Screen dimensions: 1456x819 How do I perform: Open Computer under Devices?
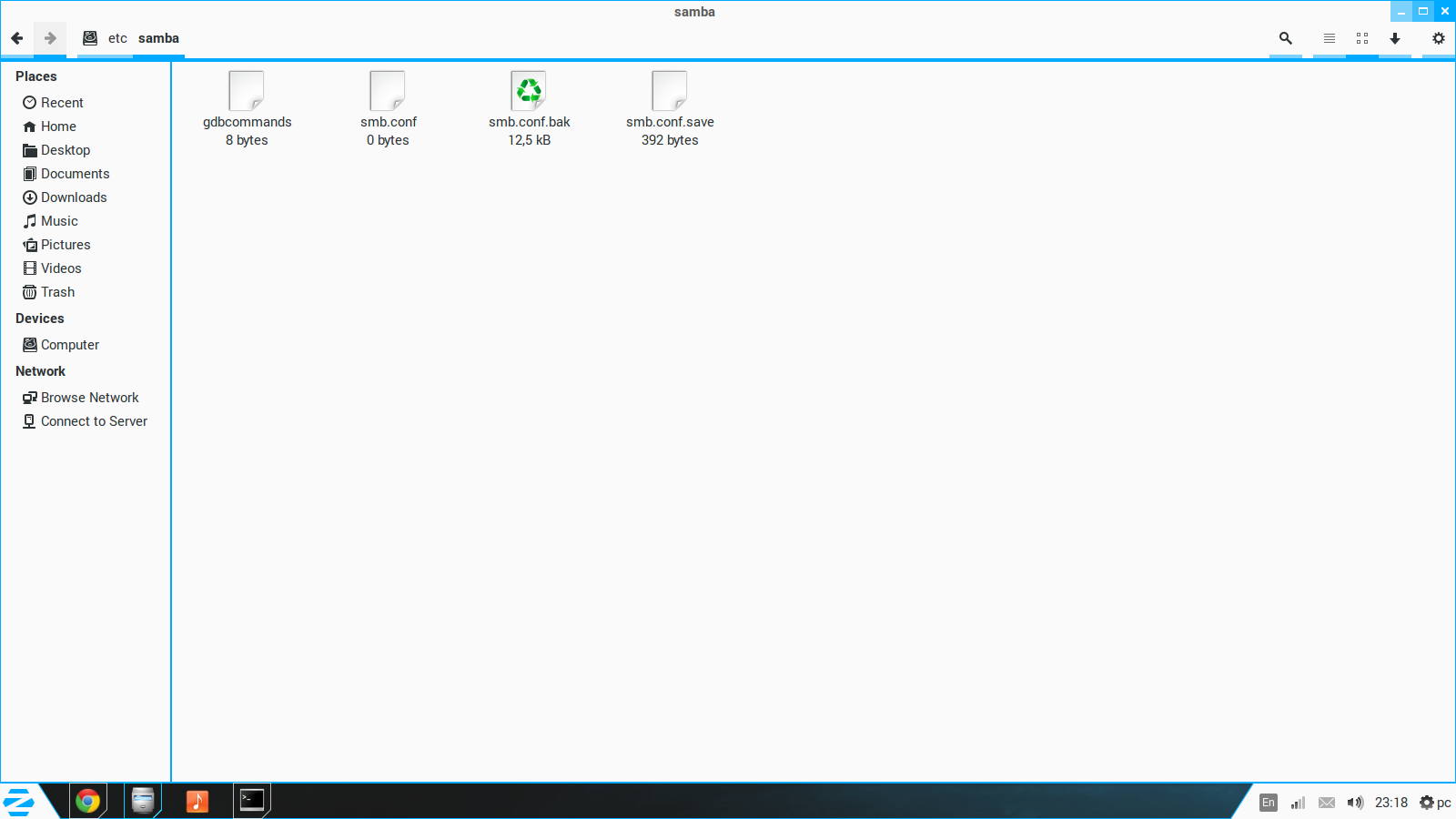click(x=86, y=345)
